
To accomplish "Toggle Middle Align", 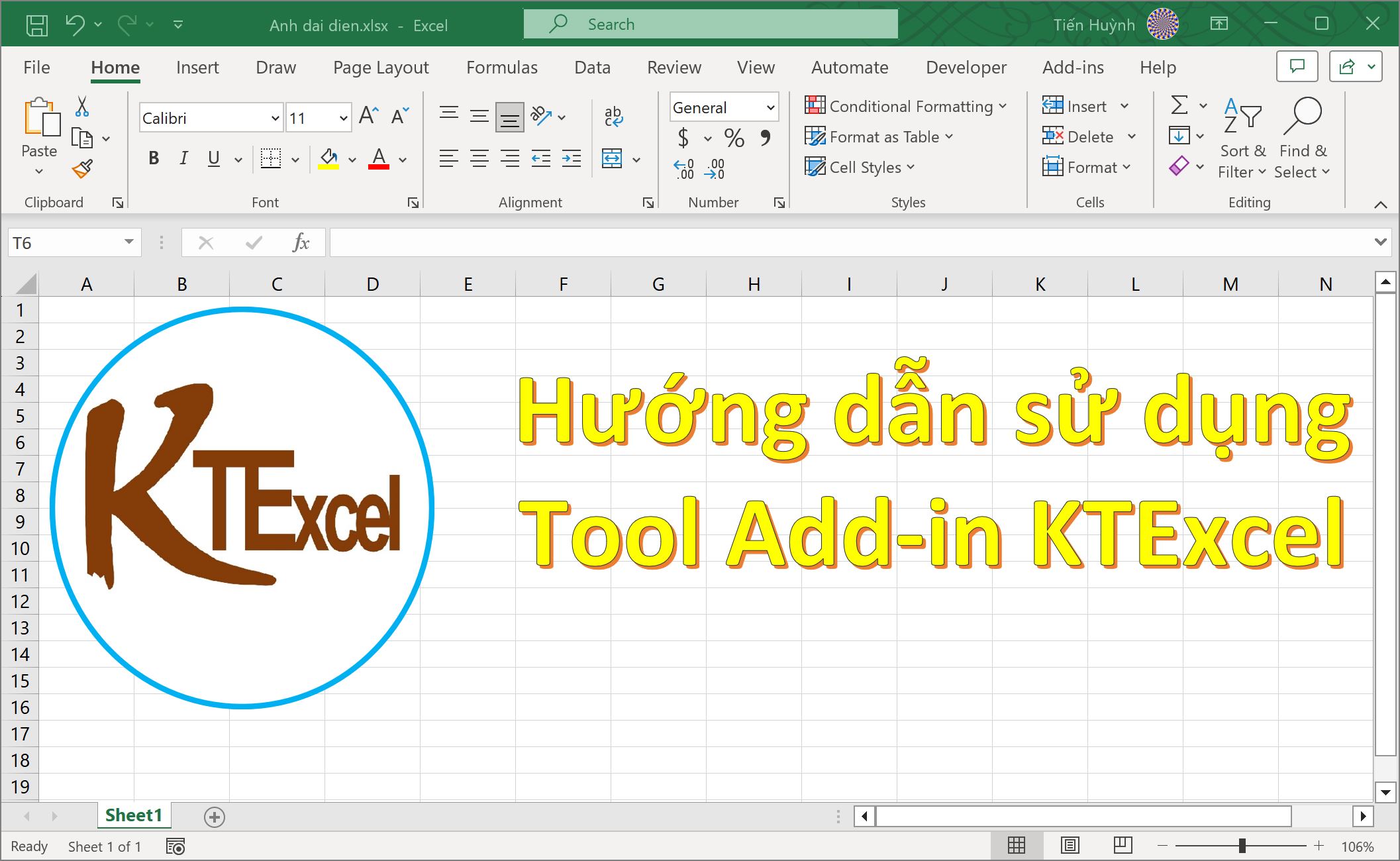I will [479, 116].
